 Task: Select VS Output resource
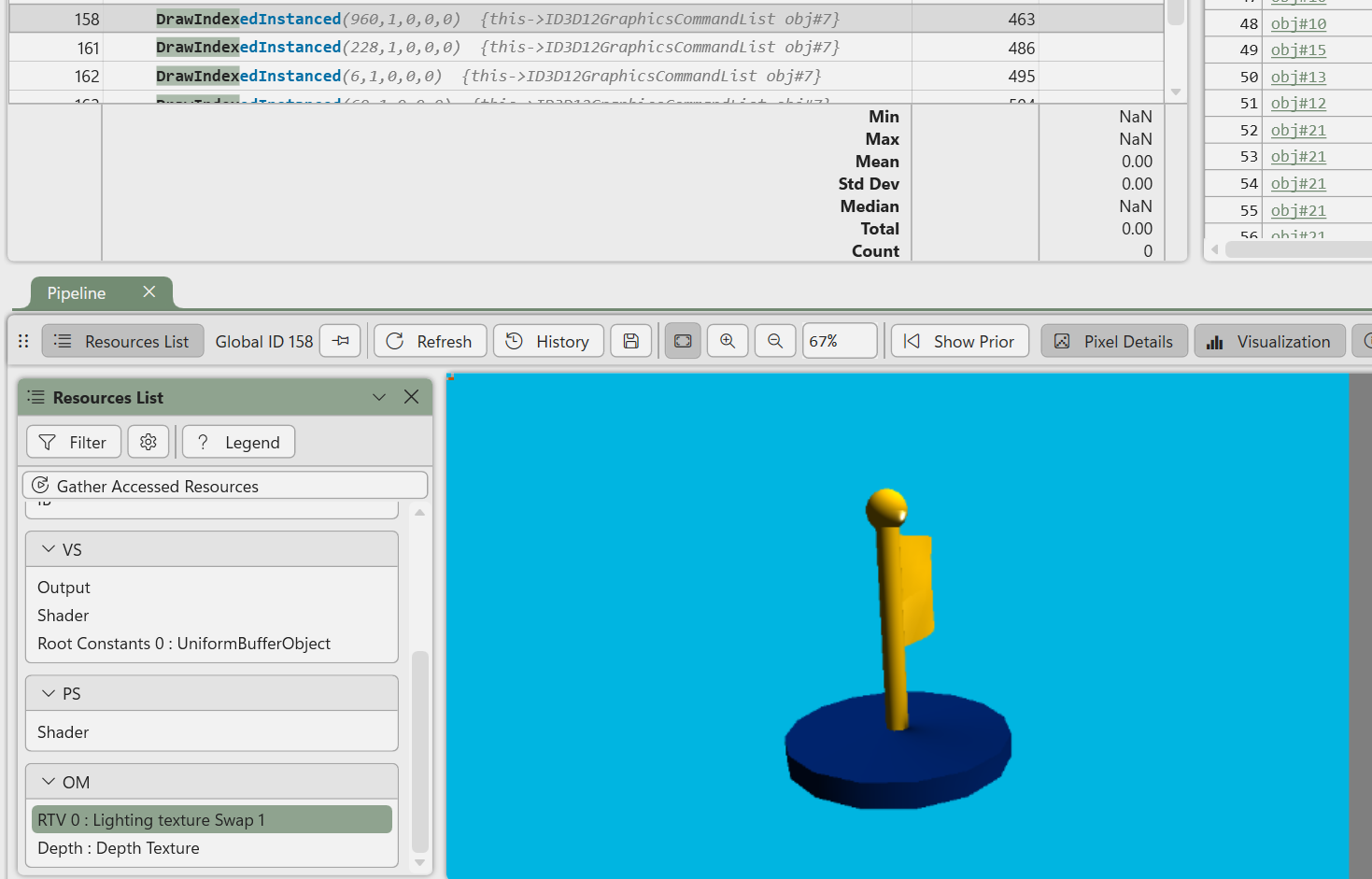click(64, 588)
